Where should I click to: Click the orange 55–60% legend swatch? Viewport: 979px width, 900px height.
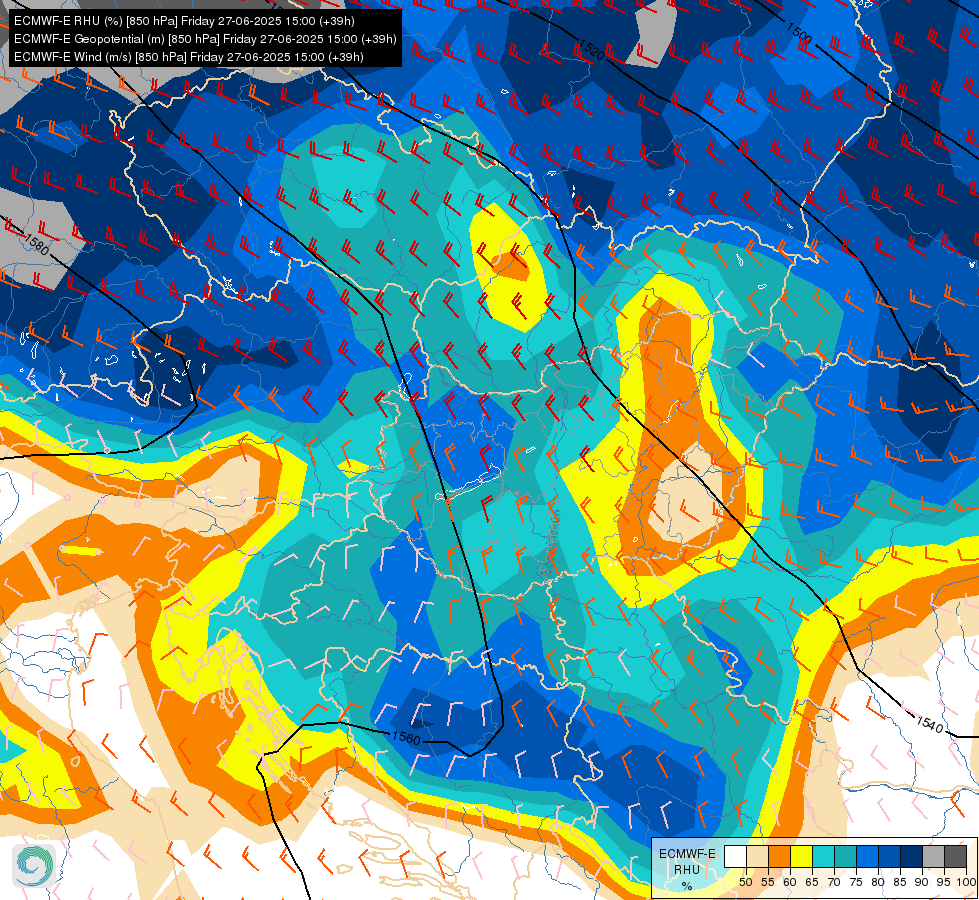tap(779, 856)
